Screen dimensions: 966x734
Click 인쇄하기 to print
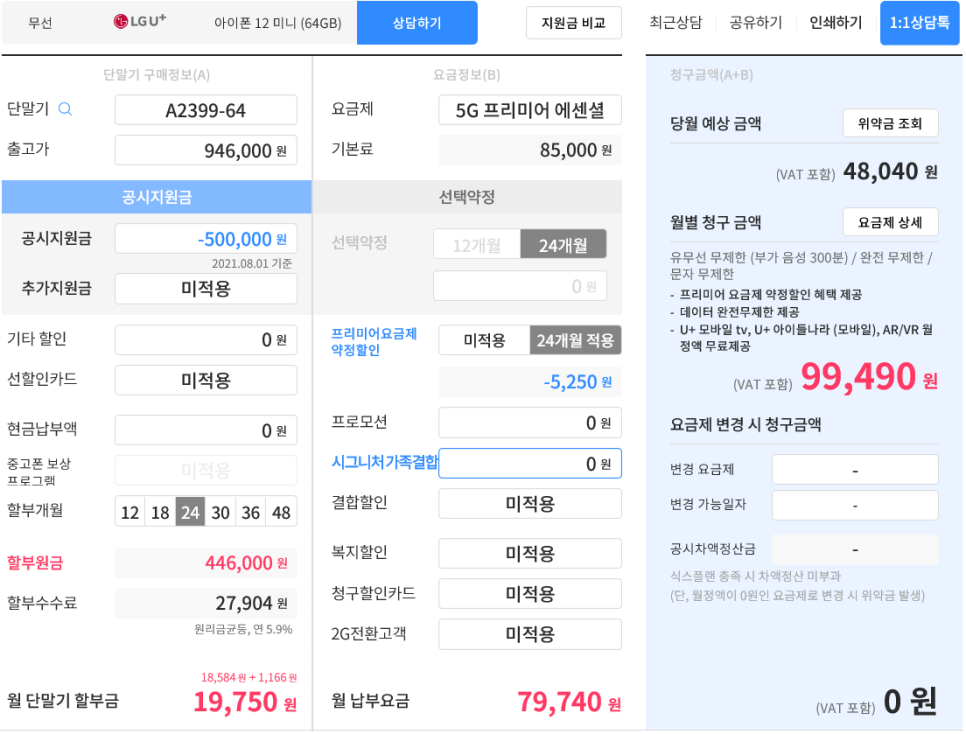click(x=836, y=23)
